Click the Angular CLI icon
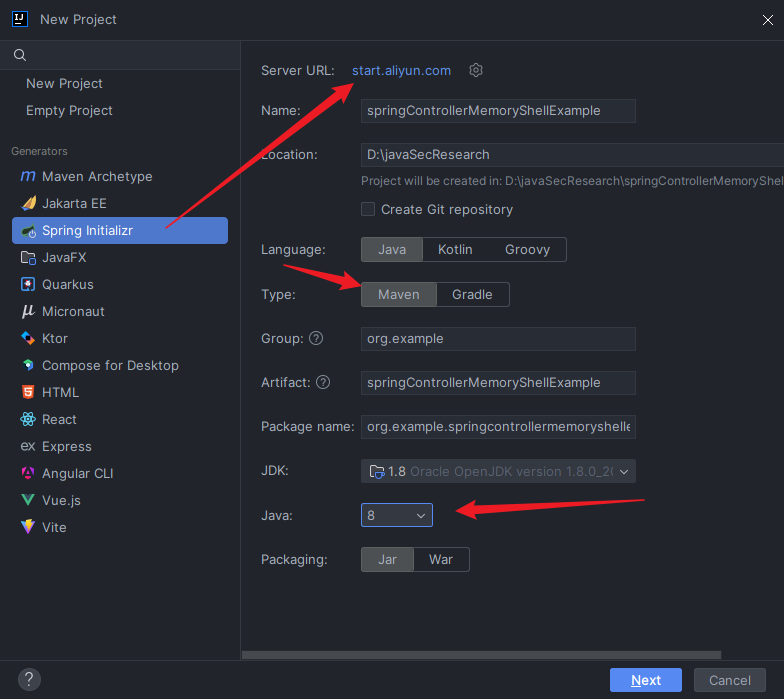The height and width of the screenshot is (699, 784). click(28, 473)
